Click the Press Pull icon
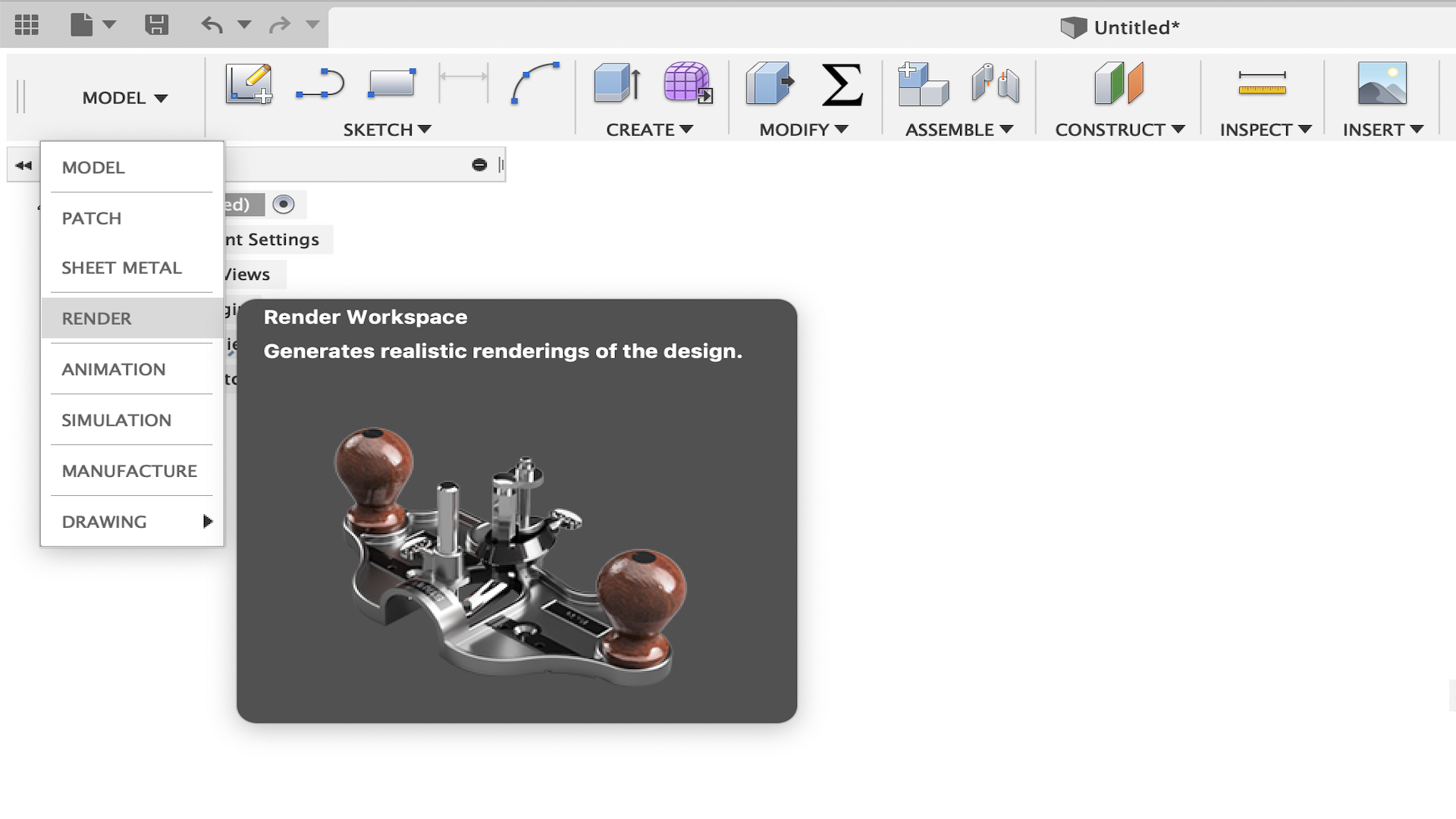The height and width of the screenshot is (819, 1456). coord(770,83)
